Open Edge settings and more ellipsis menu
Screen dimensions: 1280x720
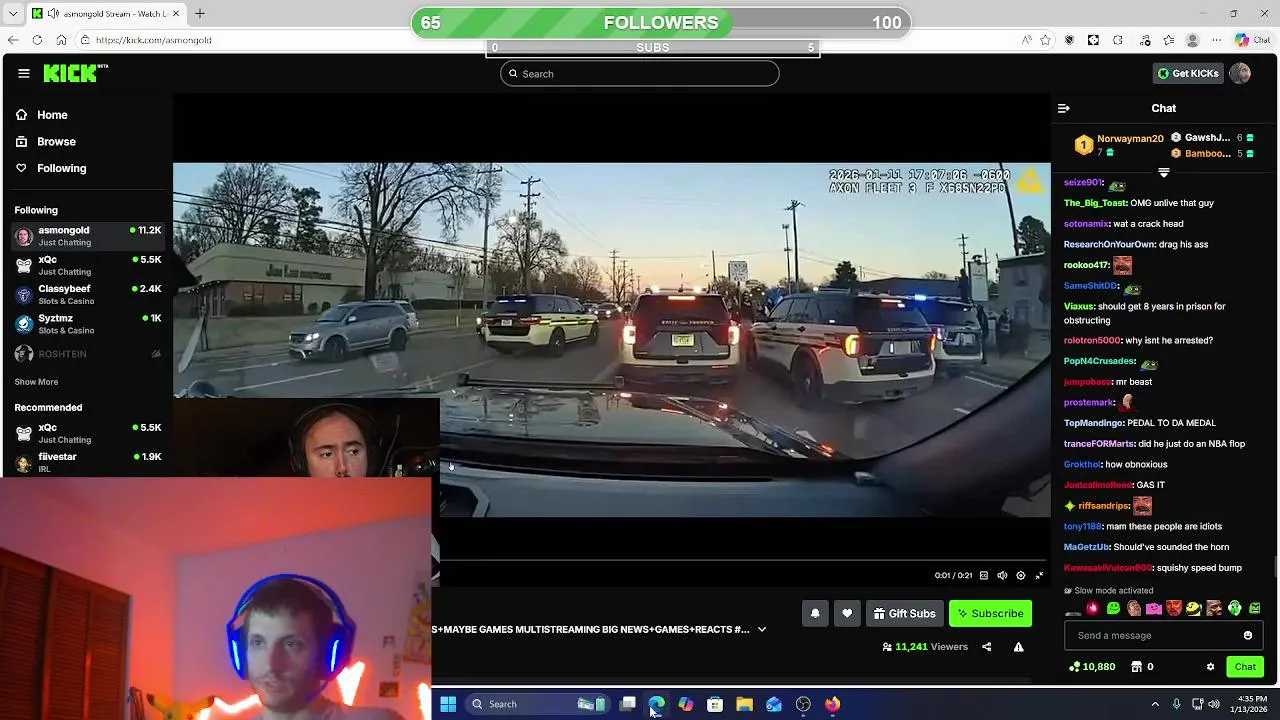(1217, 40)
